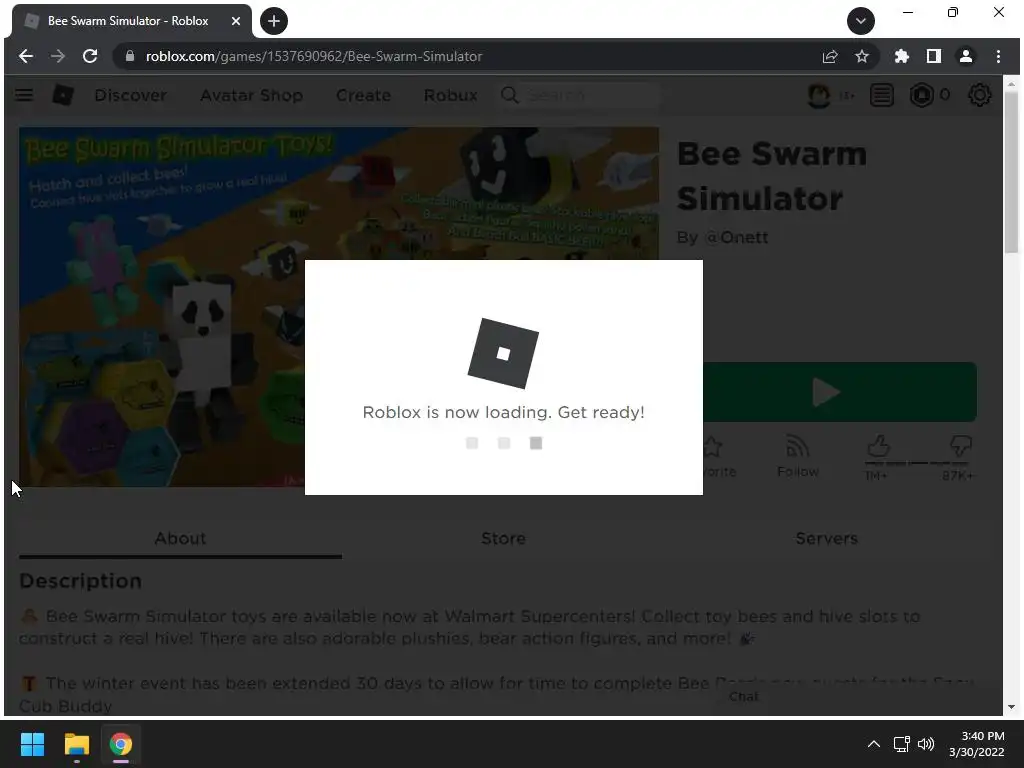Open the Discover page
Viewport: 1024px width, 768px height.
point(131,95)
